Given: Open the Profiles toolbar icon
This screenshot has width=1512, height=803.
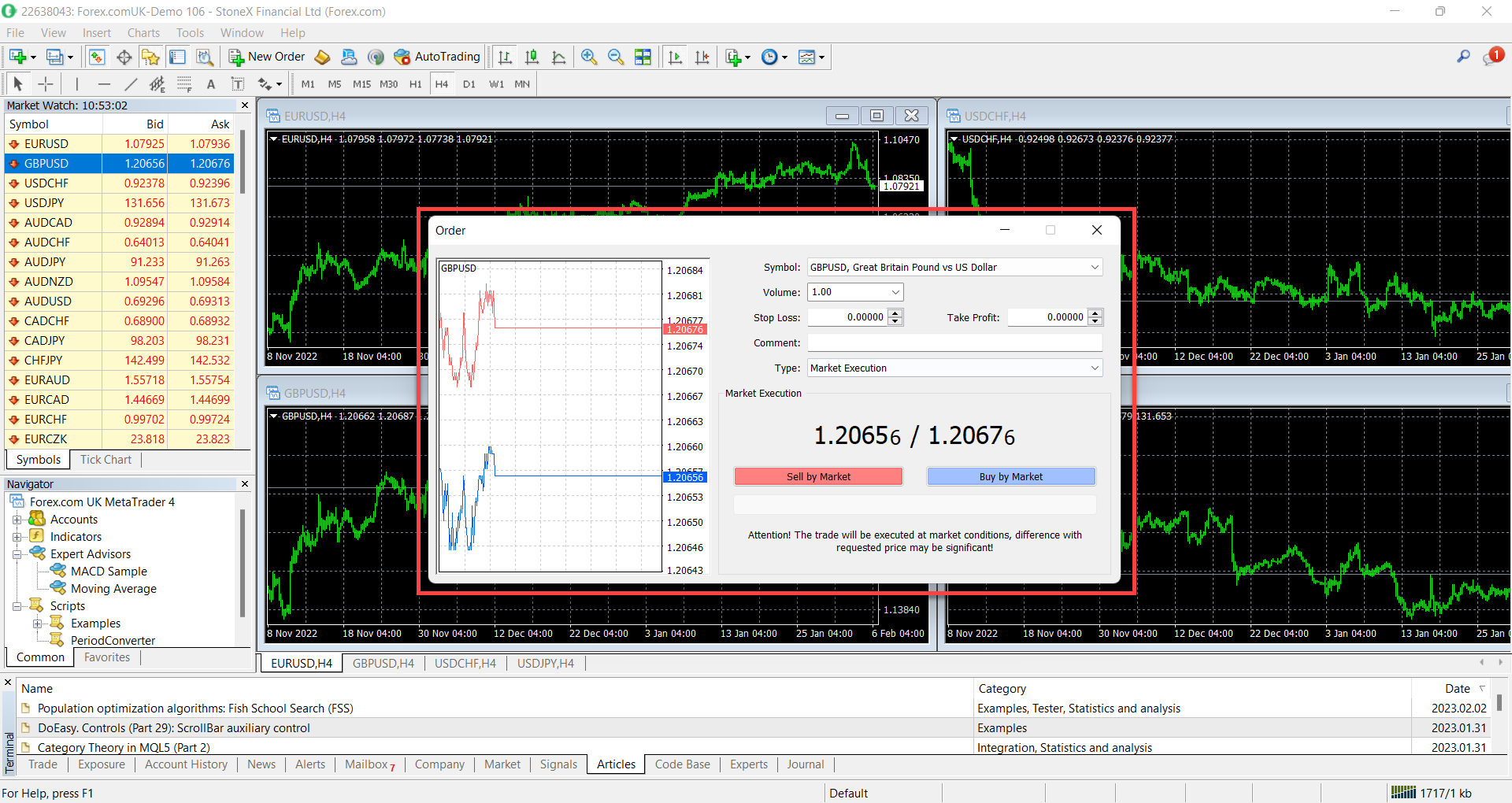Looking at the screenshot, I should [x=55, y=57].
